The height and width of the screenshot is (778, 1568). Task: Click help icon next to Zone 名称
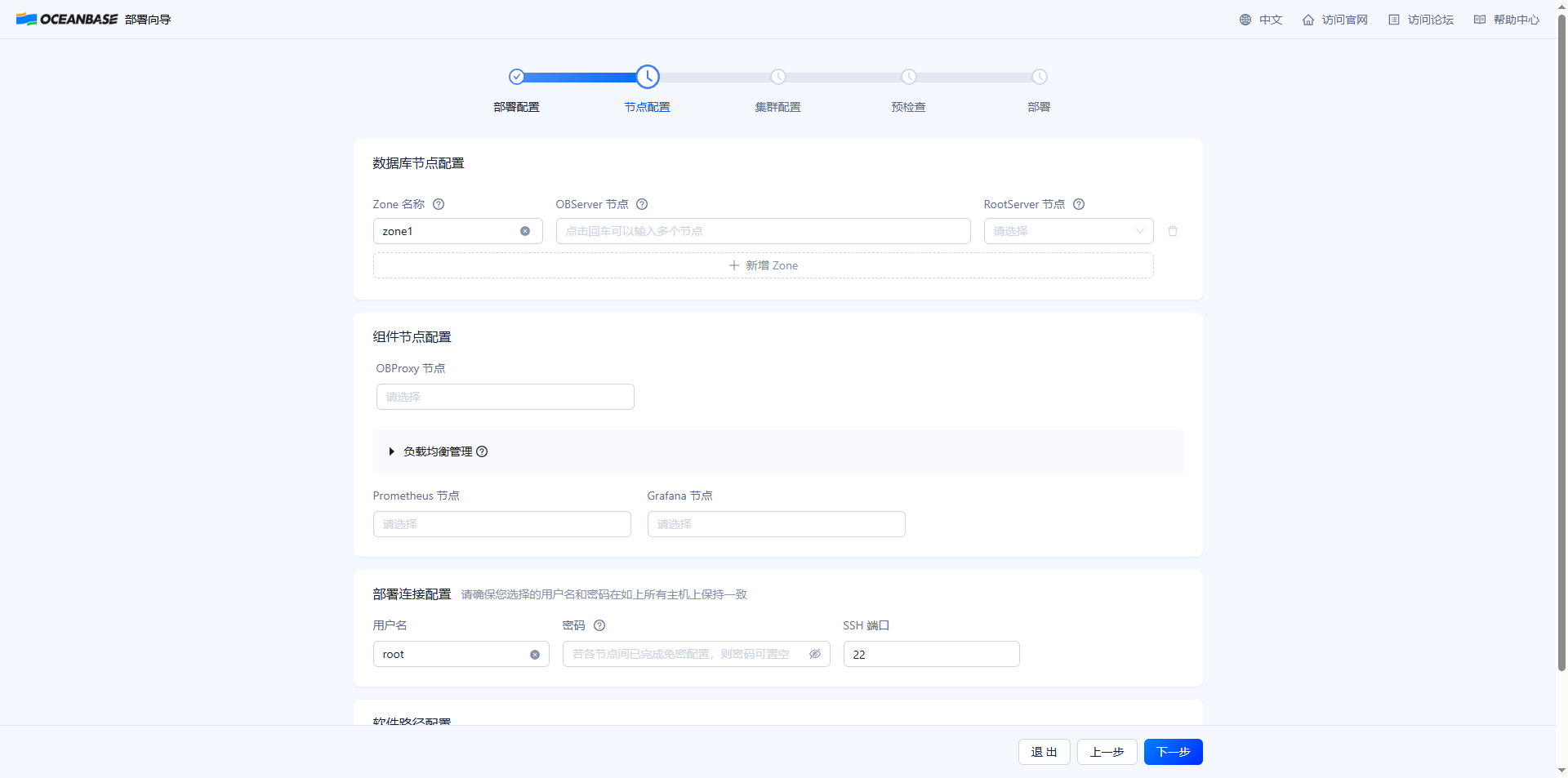439,204
